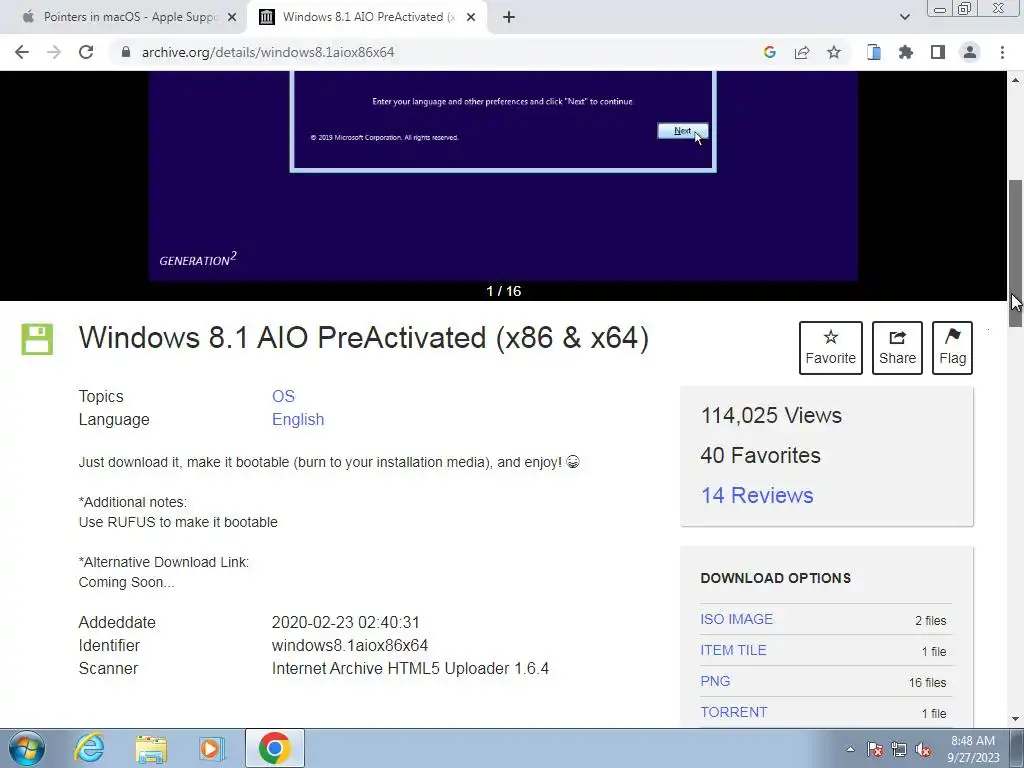Click the Next button in the preview image

(x=682, y=131)
